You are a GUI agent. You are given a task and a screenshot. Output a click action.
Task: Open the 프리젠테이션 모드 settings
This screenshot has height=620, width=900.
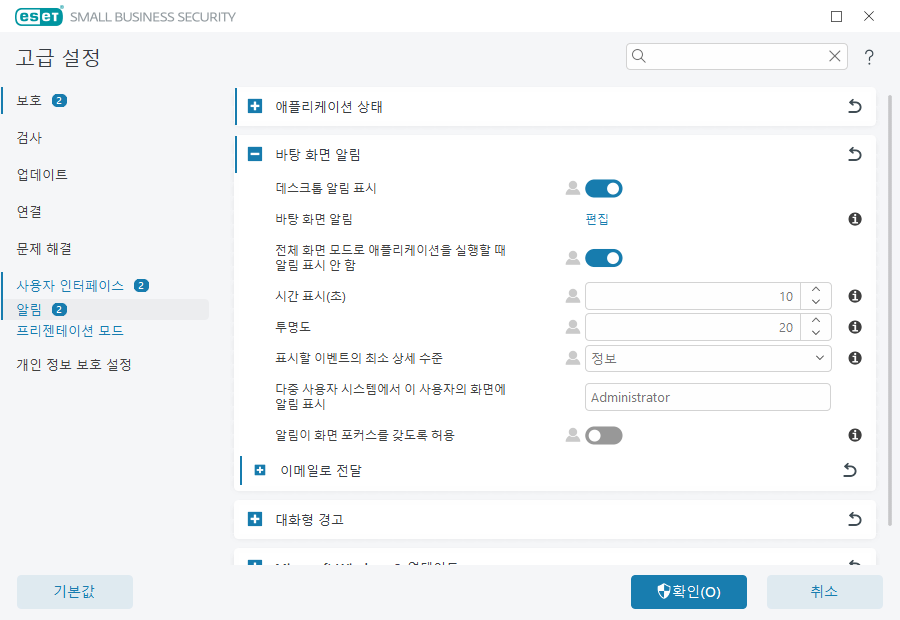pyautogui.click(x=64, y=331)
